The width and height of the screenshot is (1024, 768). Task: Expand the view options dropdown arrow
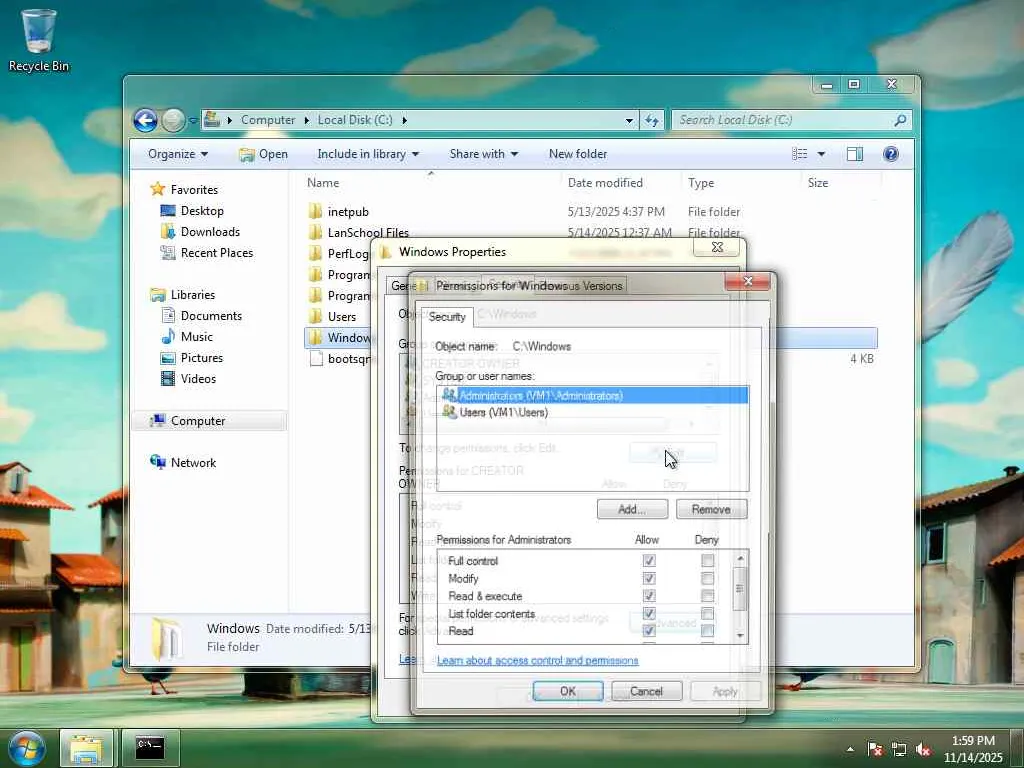point(821,154)
